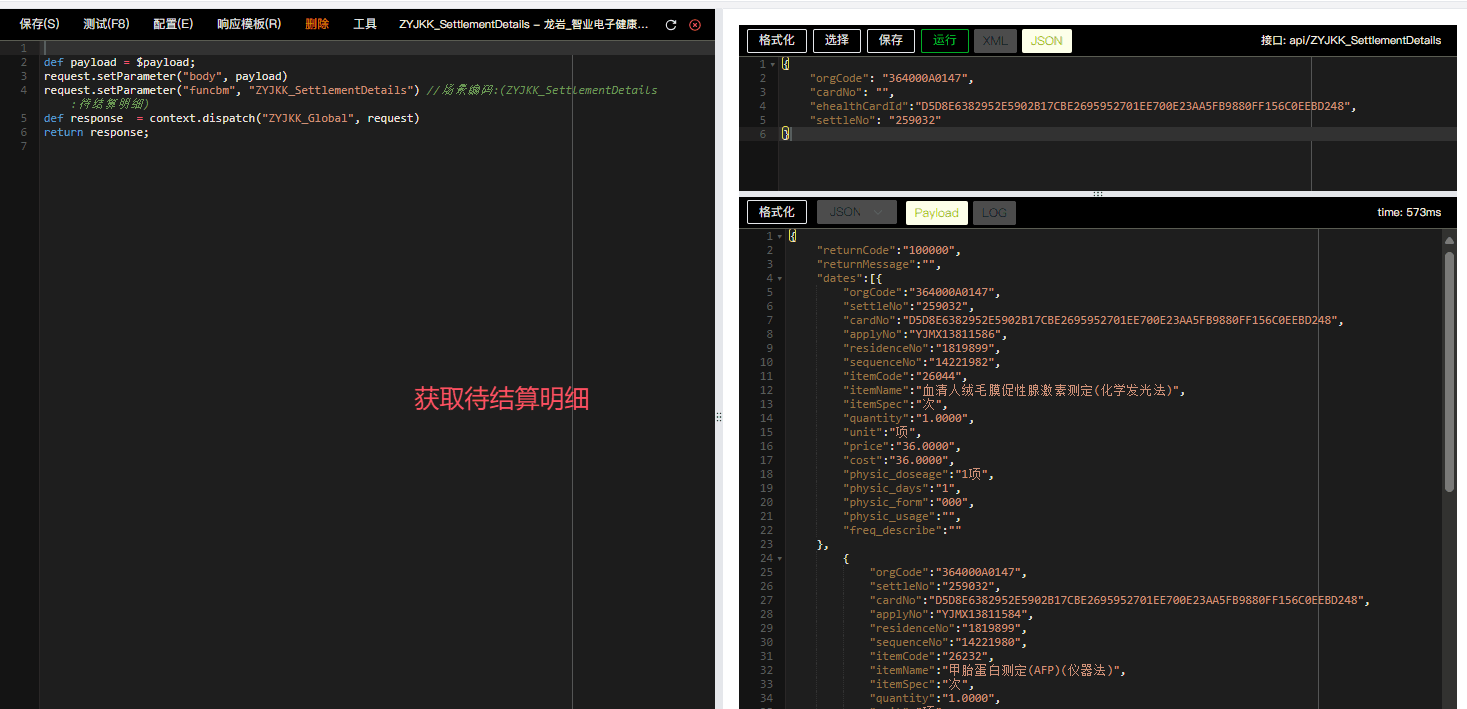Click the 选择 button in request panel
Viewport: 1467px width, 709px height.
pyautogui.click(x=837, y=40)
